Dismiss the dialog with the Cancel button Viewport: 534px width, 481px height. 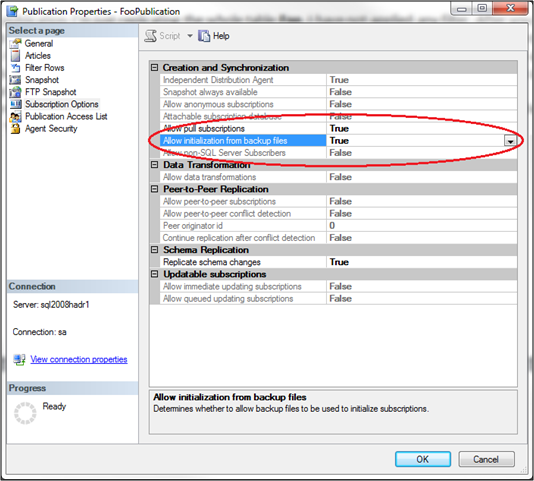click(486, 459)
